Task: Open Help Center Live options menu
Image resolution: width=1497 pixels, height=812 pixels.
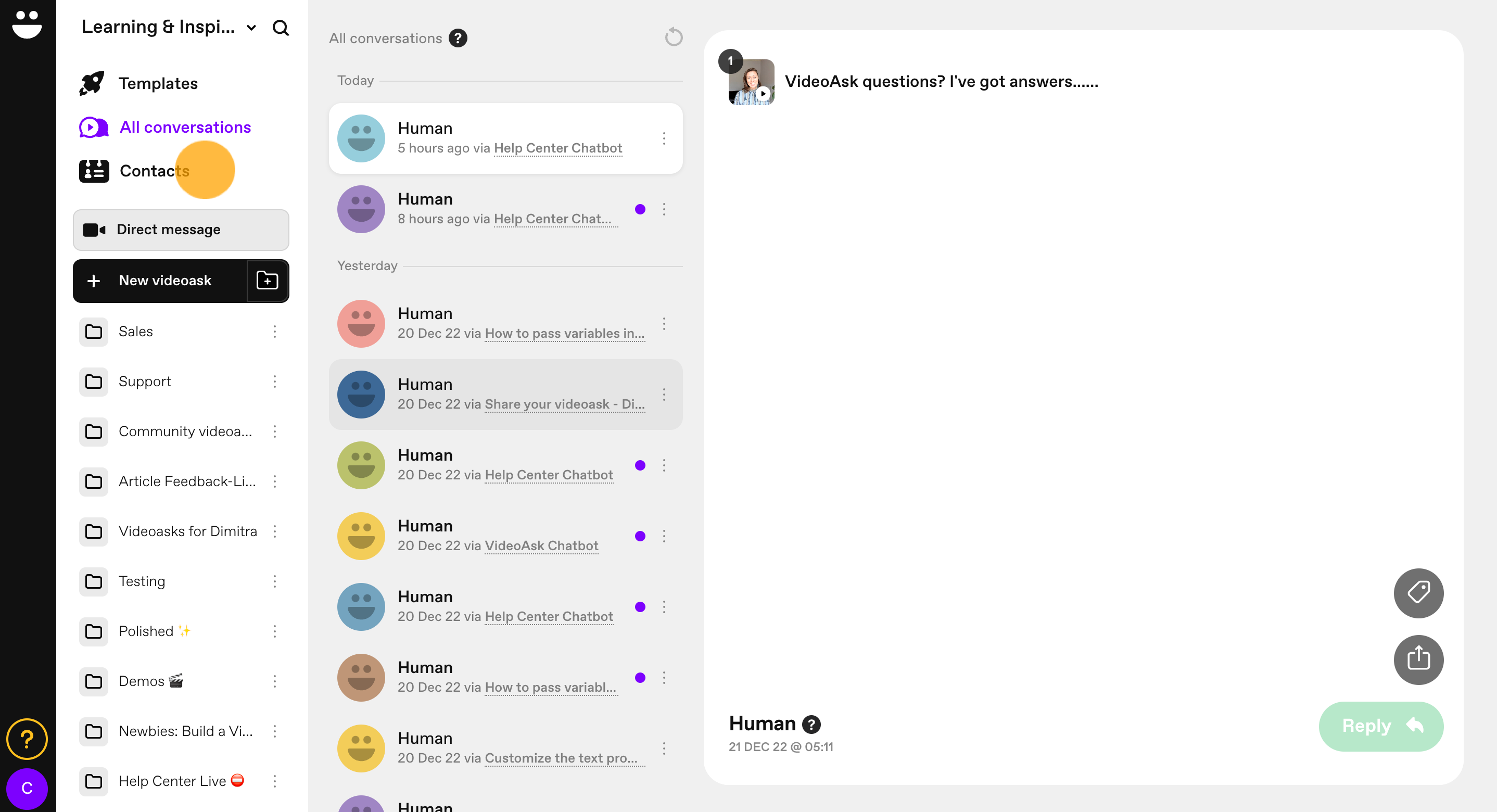Action: click(275, 781)
